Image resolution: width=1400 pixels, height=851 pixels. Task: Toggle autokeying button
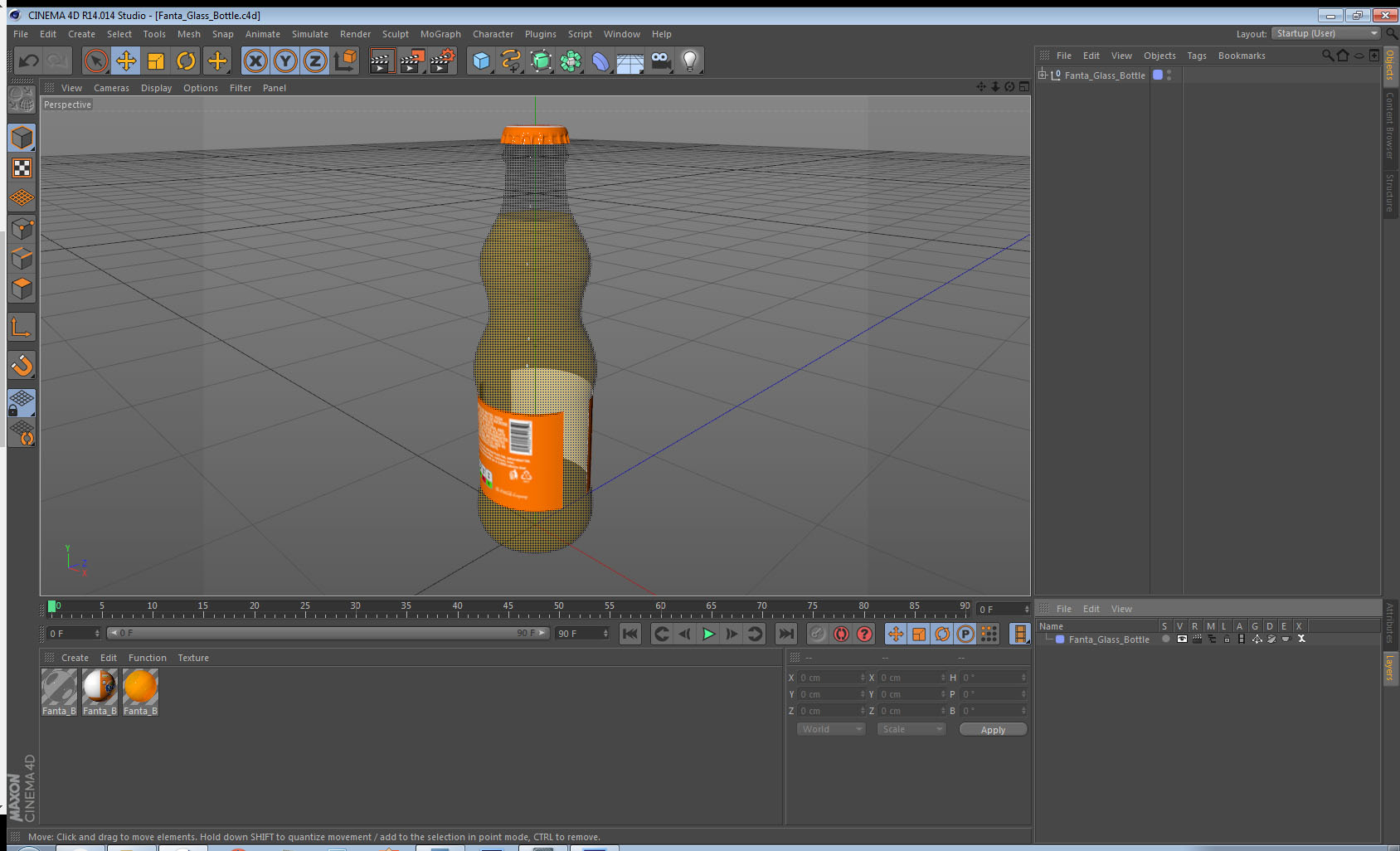(x=841, y=634)
